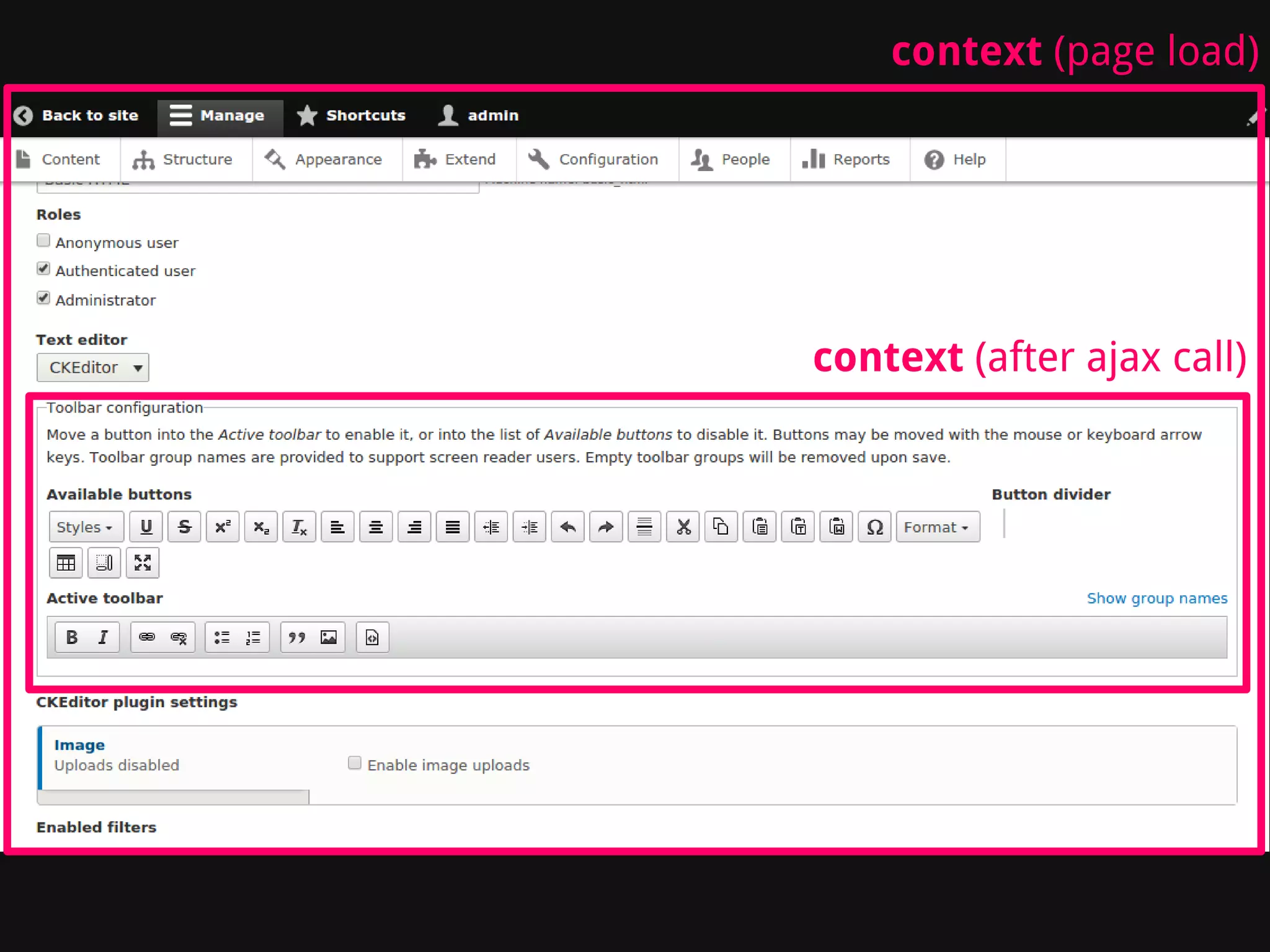
Task: Open the Structure admin menu
Action: tap(187, 160)
